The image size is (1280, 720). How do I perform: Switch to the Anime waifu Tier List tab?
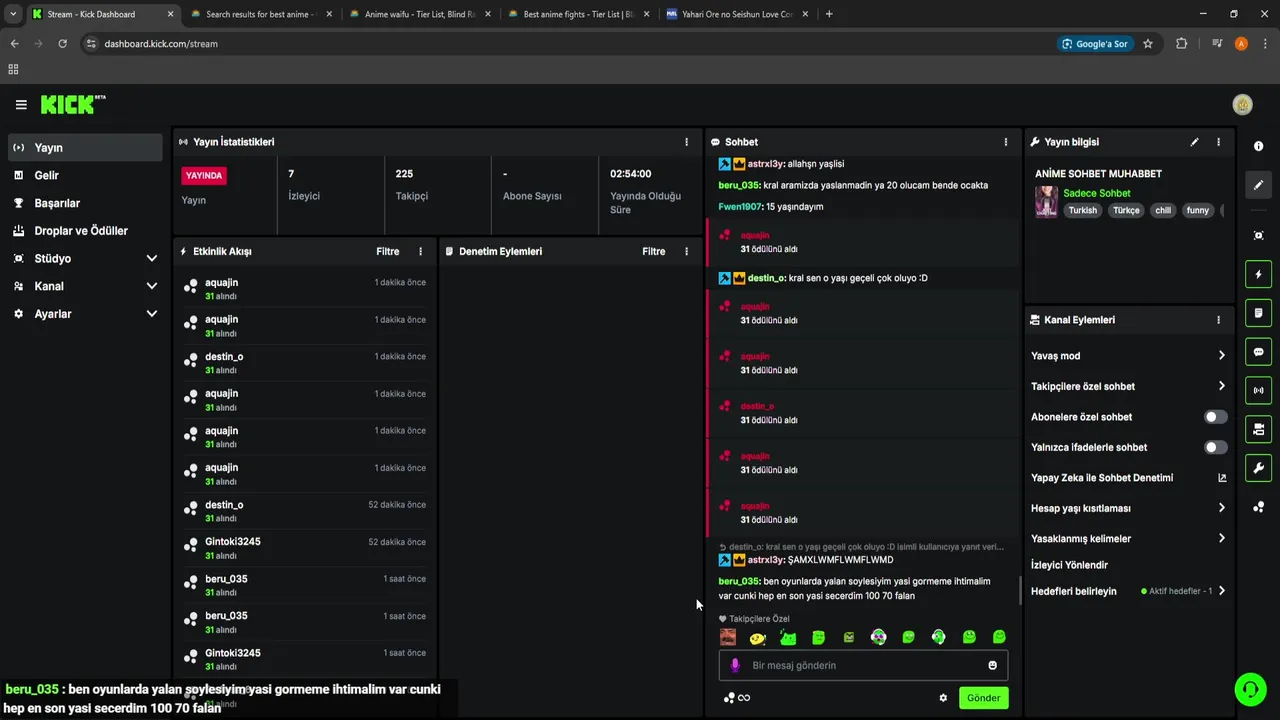pyautogui.click(x=420, y=14)
